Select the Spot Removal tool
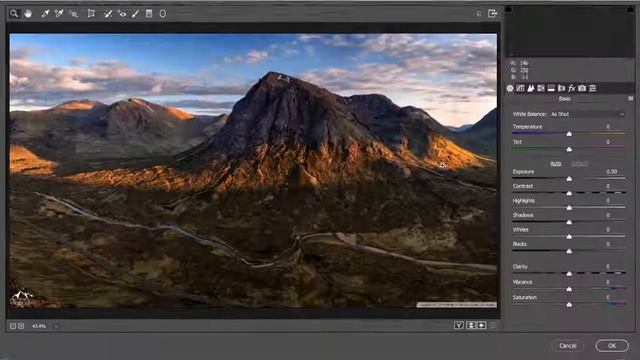640x360 pixels. (x=108, y=14)
